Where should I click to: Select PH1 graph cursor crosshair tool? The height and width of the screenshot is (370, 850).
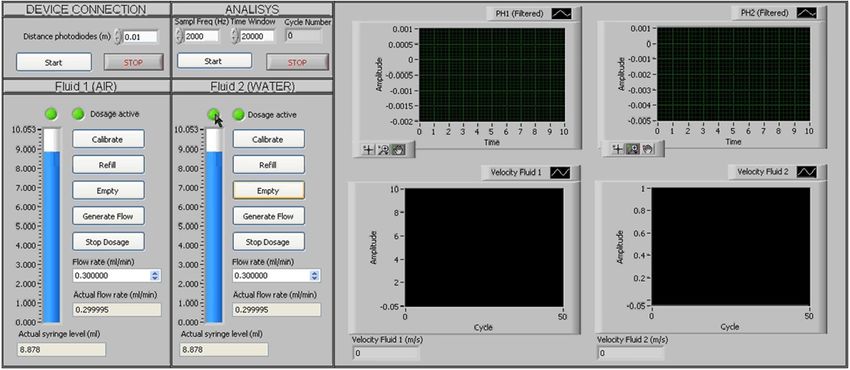click(x=369, y=150)
